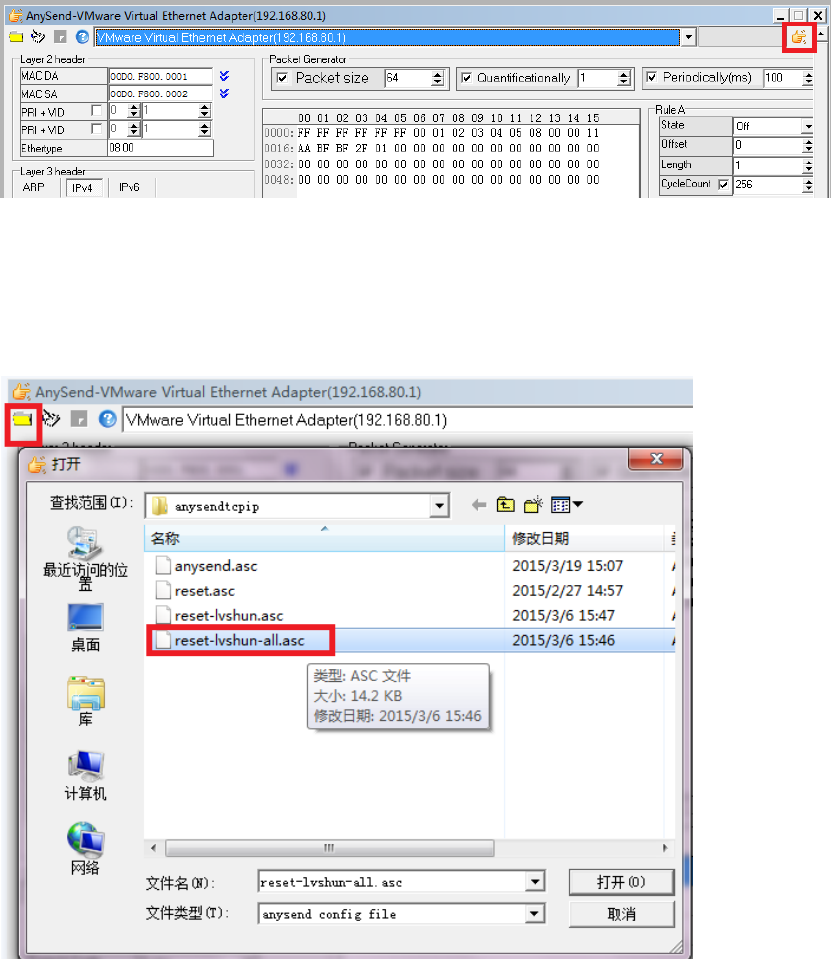Click the orange AnySend hand icon at the right of the upper toolbar

point(799,37)
